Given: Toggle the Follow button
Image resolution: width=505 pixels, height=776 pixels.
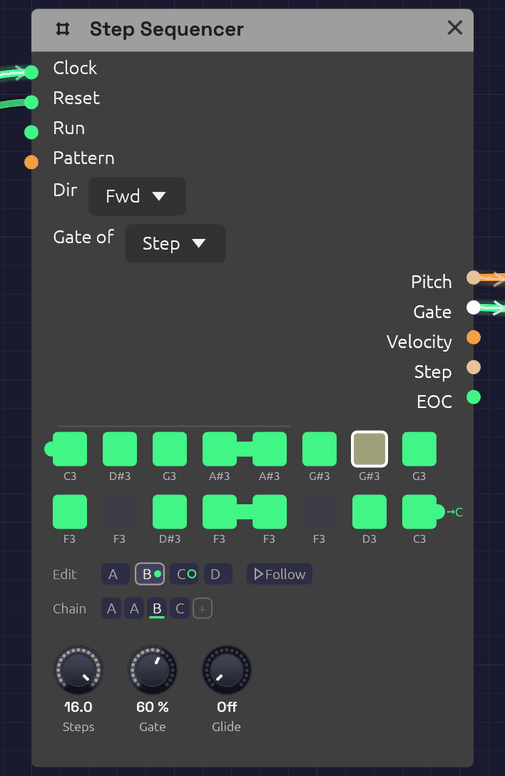Looking at the screenshot, I should [279, 574].
